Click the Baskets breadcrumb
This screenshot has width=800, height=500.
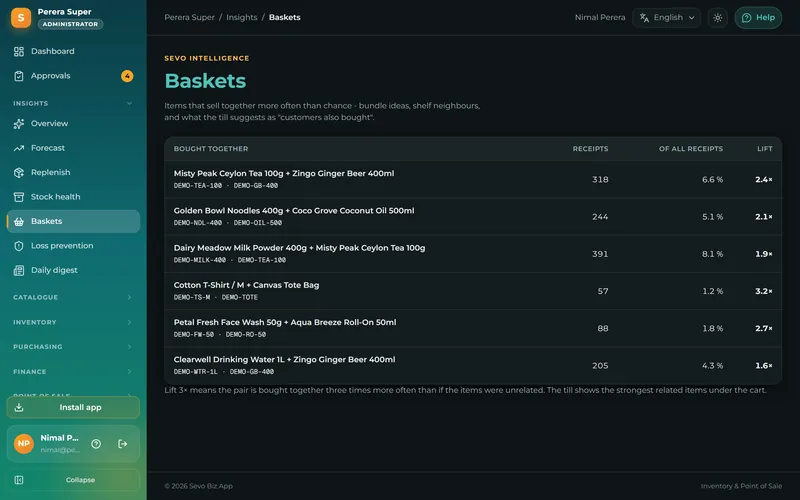[285, 17]
